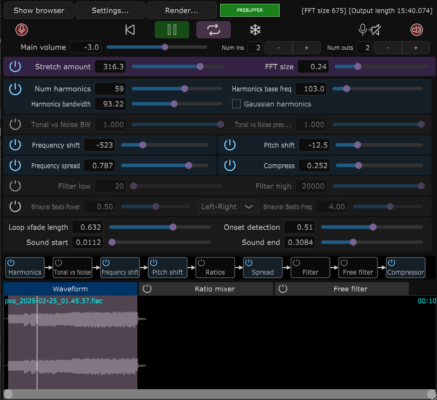Screen dimensions: 437x400
Task: Select Tonal vs Noise module in chain
Action: pyautogui.click(x=72, y=268)
